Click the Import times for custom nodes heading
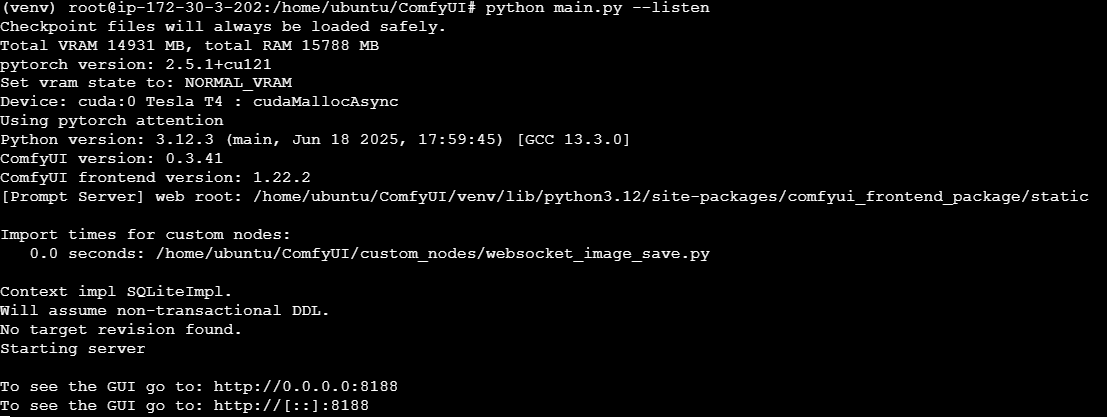This screenshot has height=417, width=1107. (145, 234)
